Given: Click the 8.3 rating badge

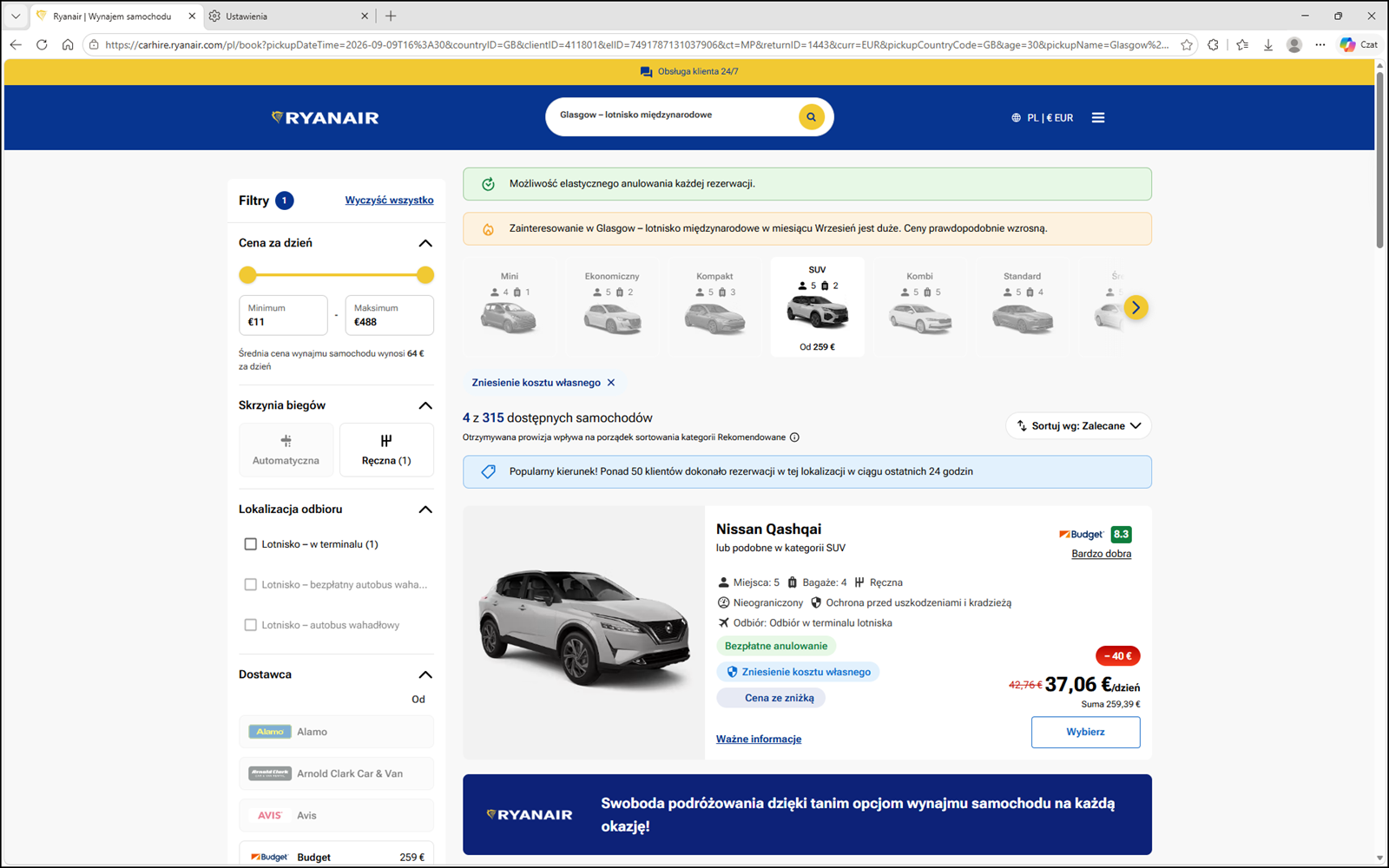Looking at the screenshot, I should pos(1121,535).
